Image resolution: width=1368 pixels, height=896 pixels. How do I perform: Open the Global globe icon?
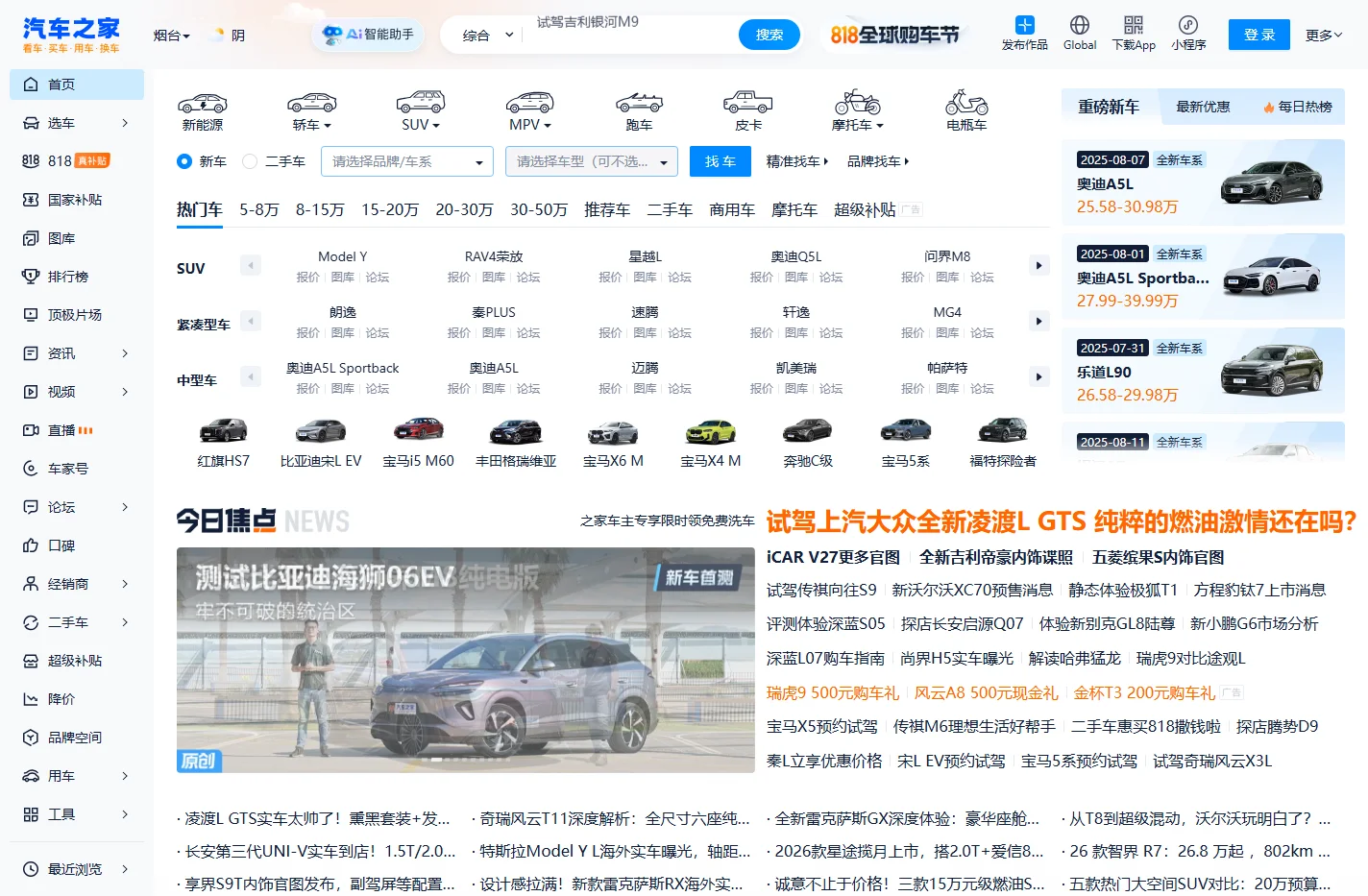click(1080, 25)
